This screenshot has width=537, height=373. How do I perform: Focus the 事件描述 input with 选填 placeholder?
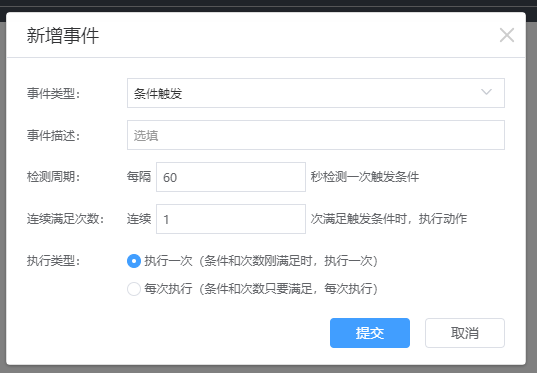[x=316, y=135]
